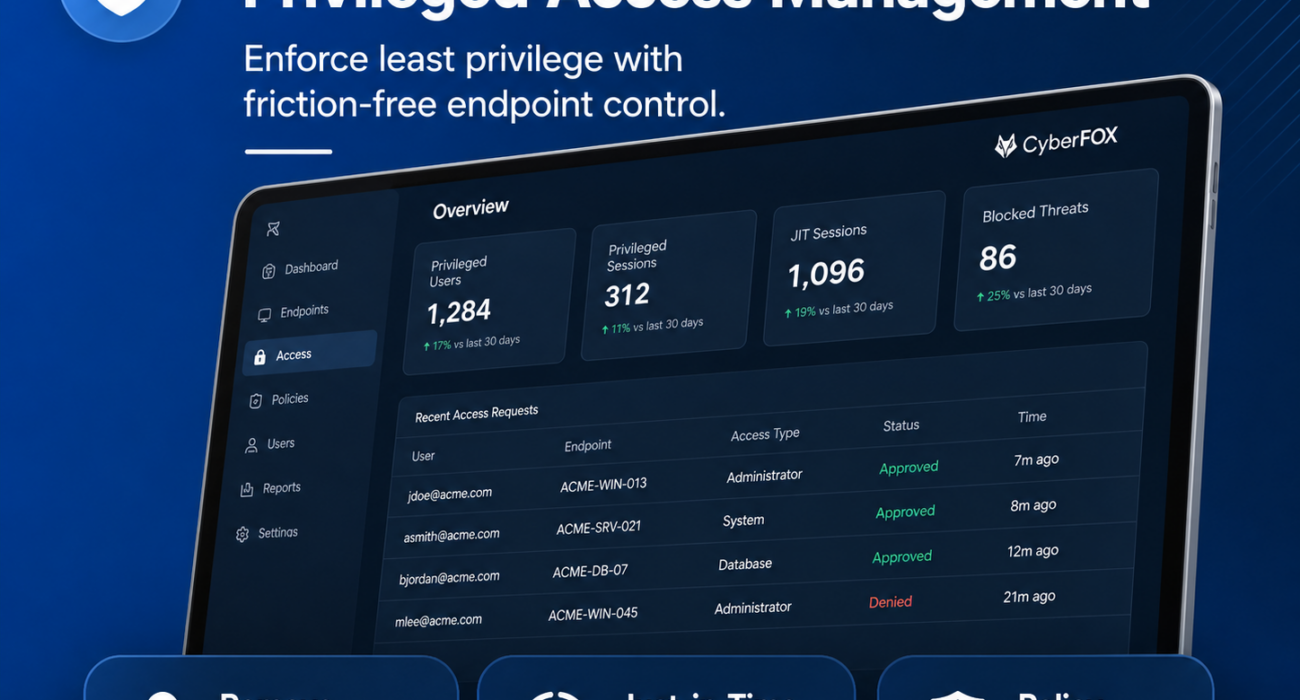Sort by the User column header
Viewport: 1300px width, 700px height.
click(x=423, y=456)
